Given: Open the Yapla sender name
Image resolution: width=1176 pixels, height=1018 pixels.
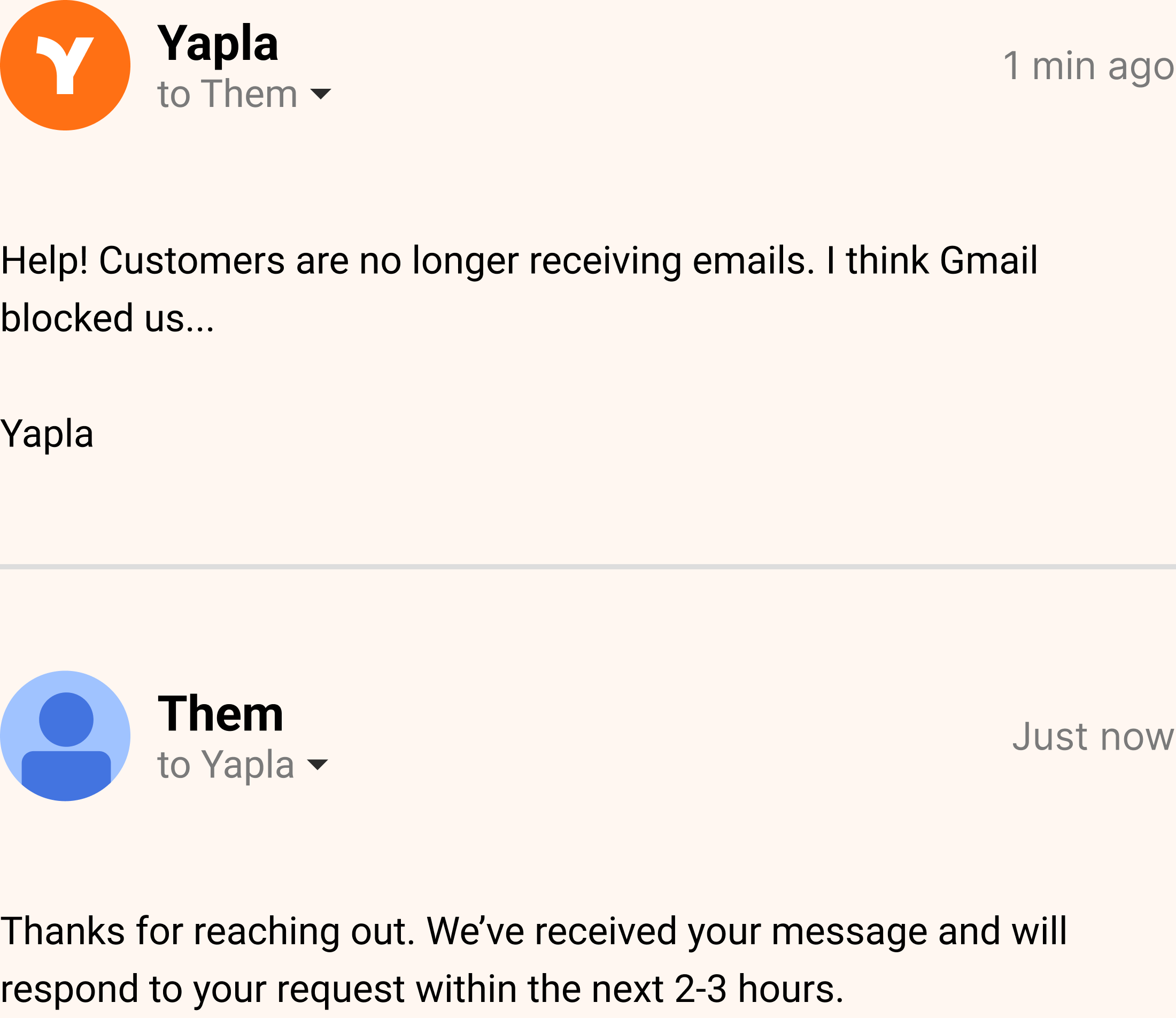Looking at the screenshot, I should click(x=218, y=43).
